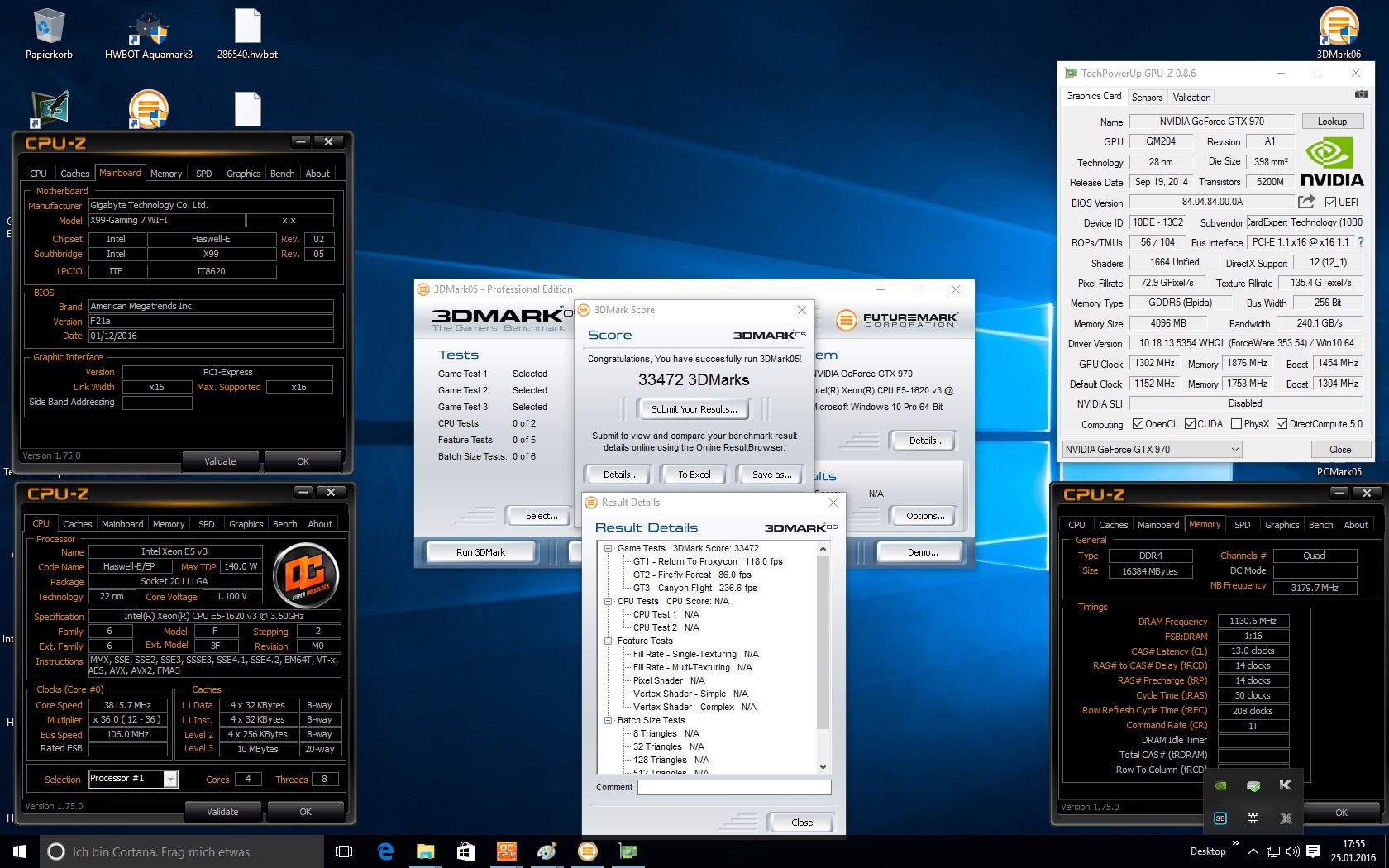Click Close in the Result Details dialog

[x=801, y=823]
